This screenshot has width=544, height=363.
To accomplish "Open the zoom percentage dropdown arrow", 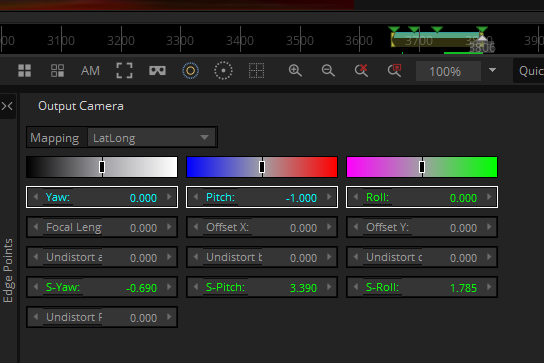I will (x=492, y=70).
